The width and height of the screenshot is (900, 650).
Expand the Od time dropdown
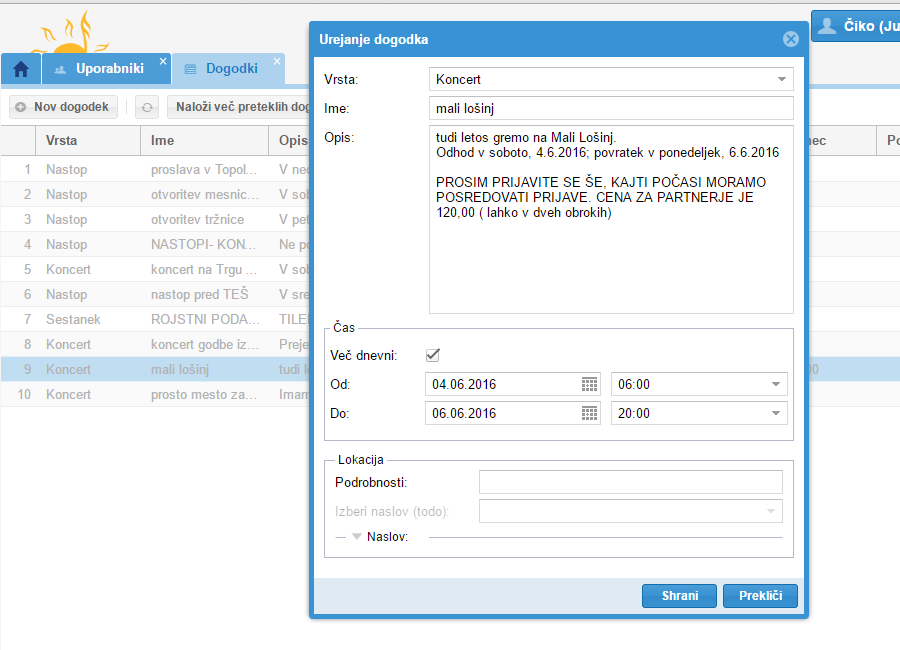(775, 384)
